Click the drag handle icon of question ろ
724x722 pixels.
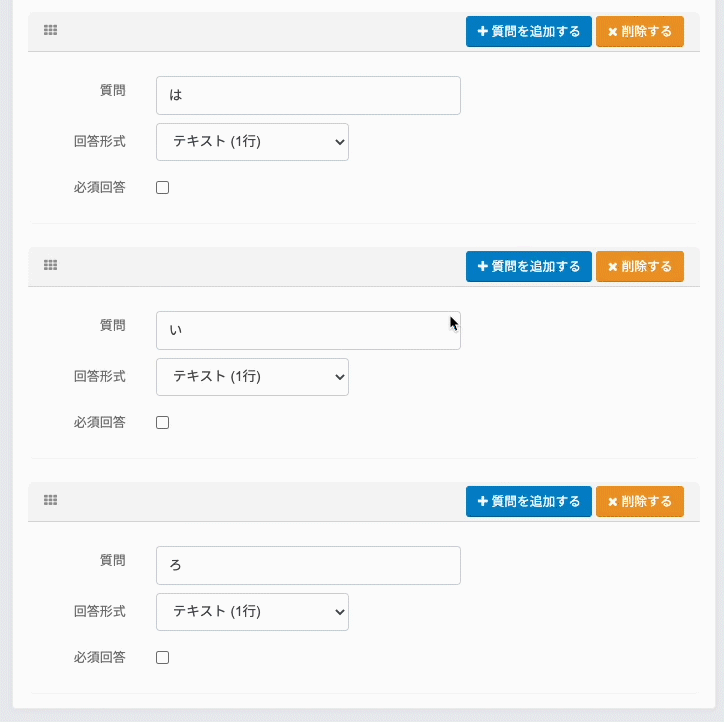[51, 500]
